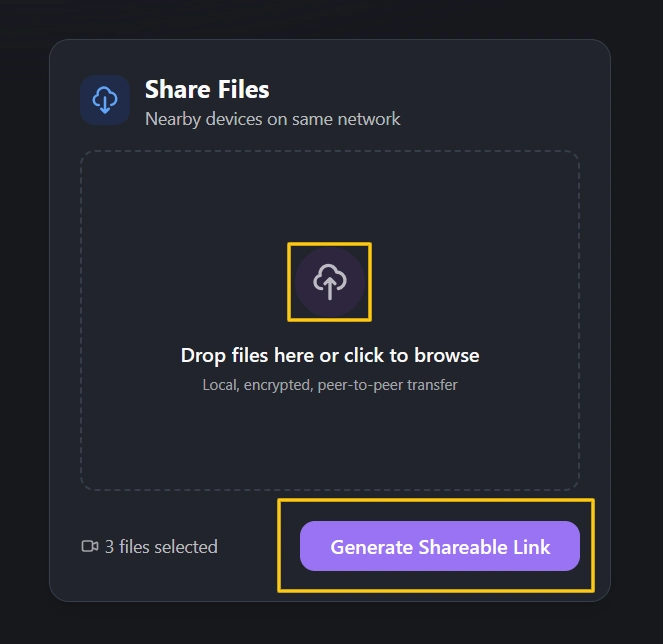Click the word "browse" in the drop prompt
Viewport: 663px width, 644px height.
tap(447, 355)
